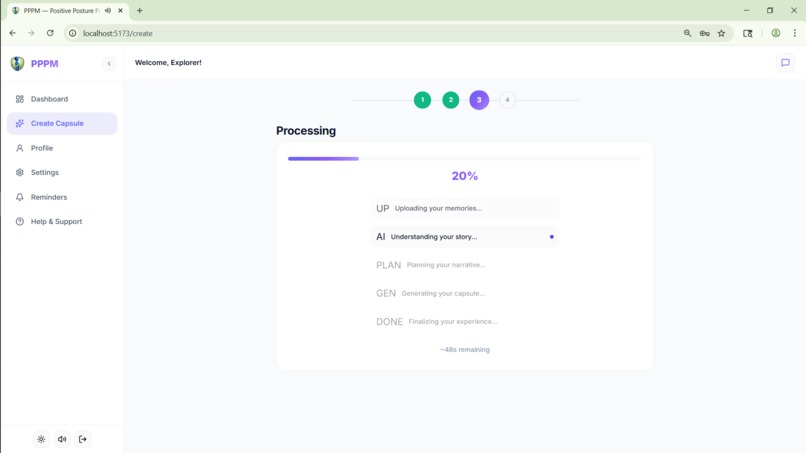The height and width of the screenshot is (453, 806).
Task: Click the address bar URL
Action: (118, 33)
